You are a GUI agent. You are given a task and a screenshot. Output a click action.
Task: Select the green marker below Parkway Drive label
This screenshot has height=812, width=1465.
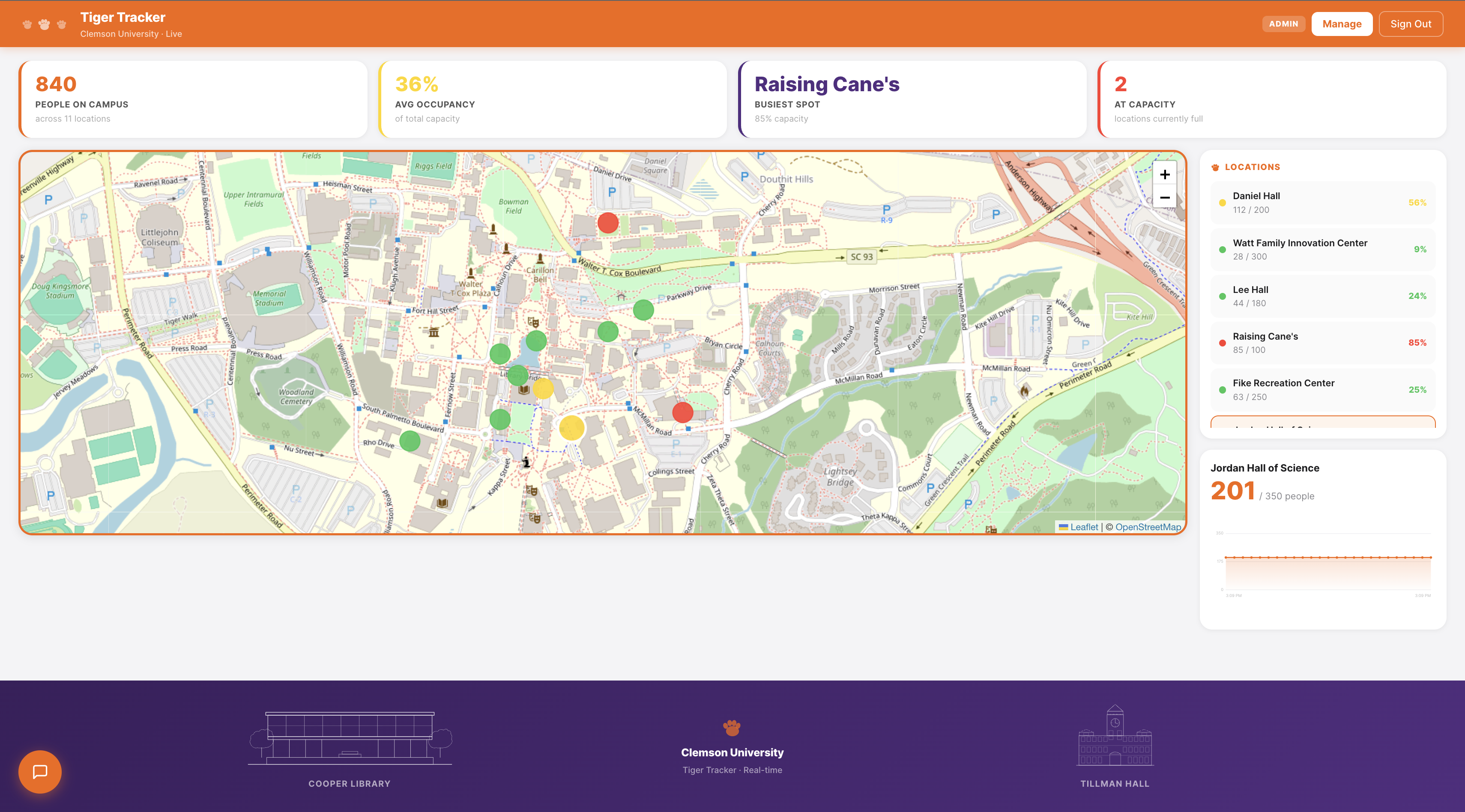(x=643, y=310)
